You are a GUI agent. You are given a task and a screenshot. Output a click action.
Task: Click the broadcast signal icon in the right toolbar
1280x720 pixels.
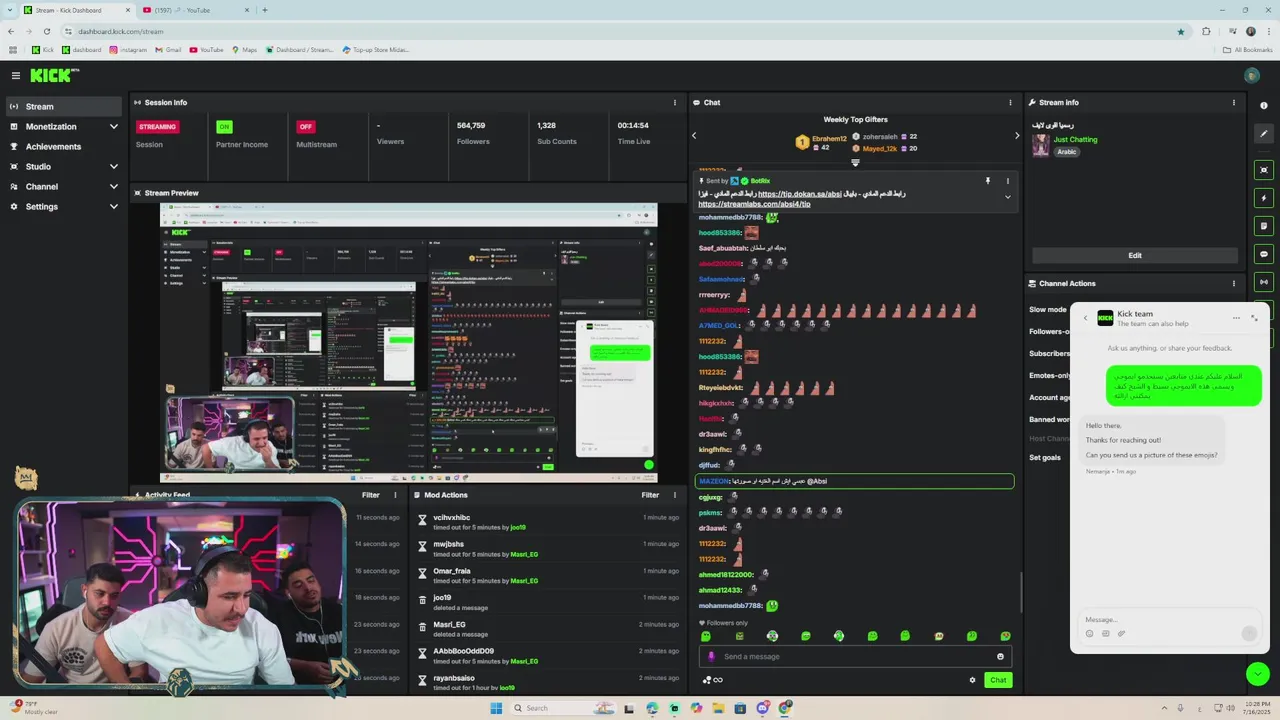[1264, 282]
